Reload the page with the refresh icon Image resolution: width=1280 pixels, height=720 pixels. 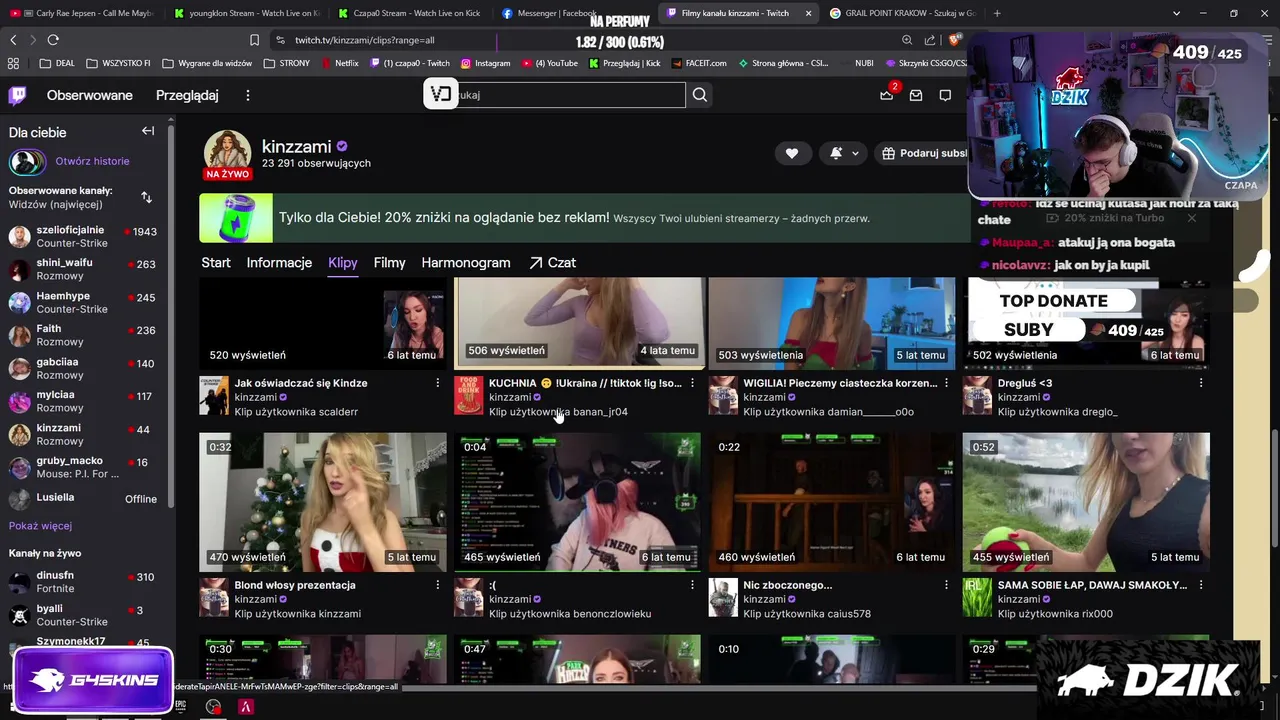point(53,40)
